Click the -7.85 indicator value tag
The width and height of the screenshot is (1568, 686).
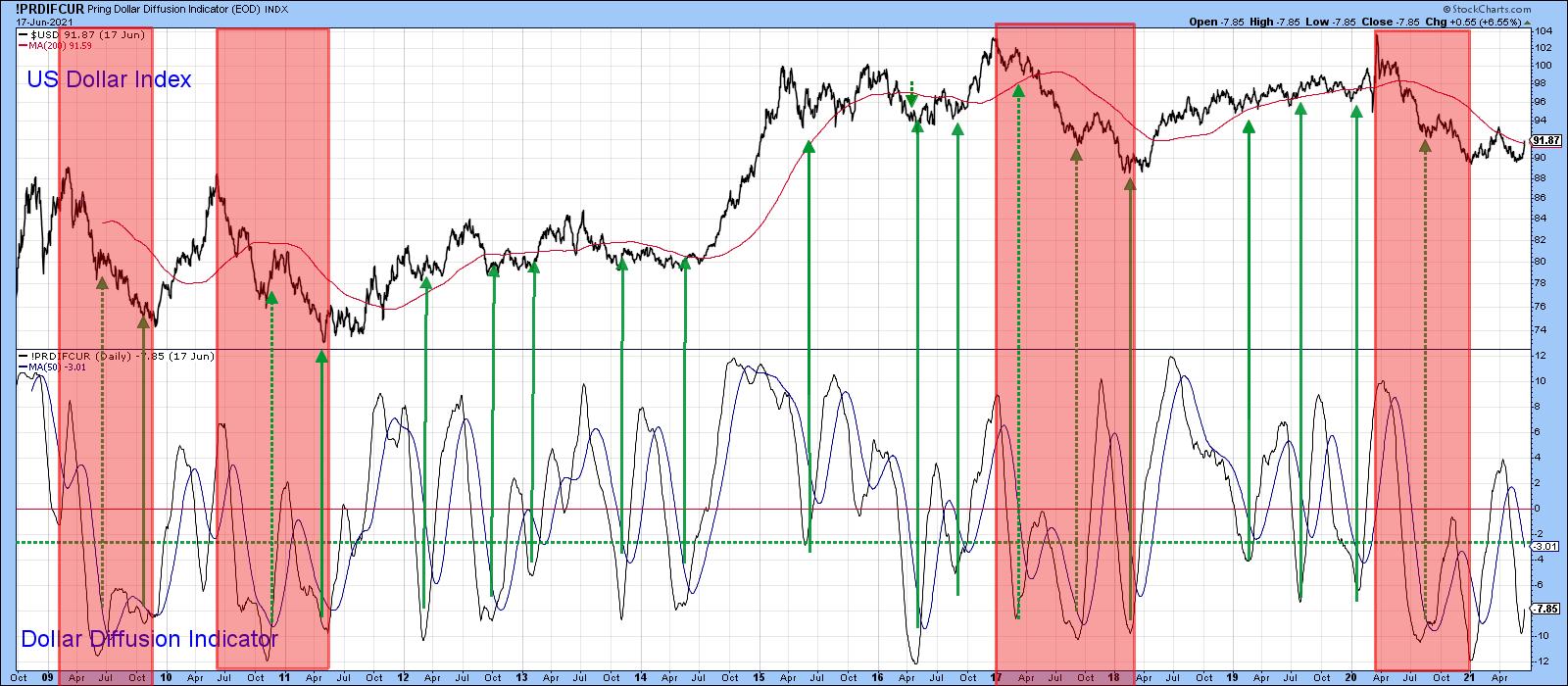tap(1545, 609)
